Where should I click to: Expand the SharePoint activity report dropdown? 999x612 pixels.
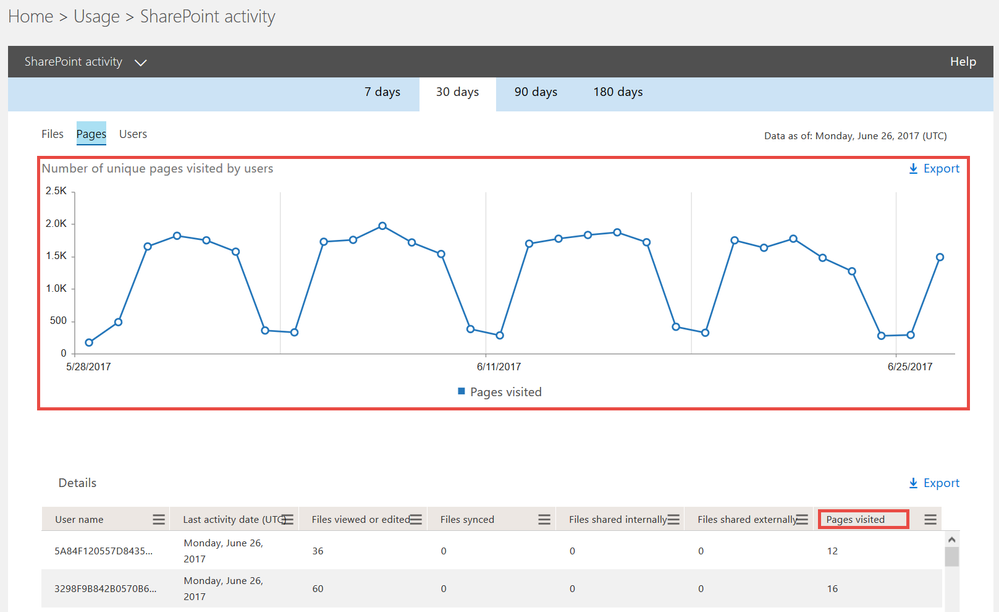[x=141, y=62]
